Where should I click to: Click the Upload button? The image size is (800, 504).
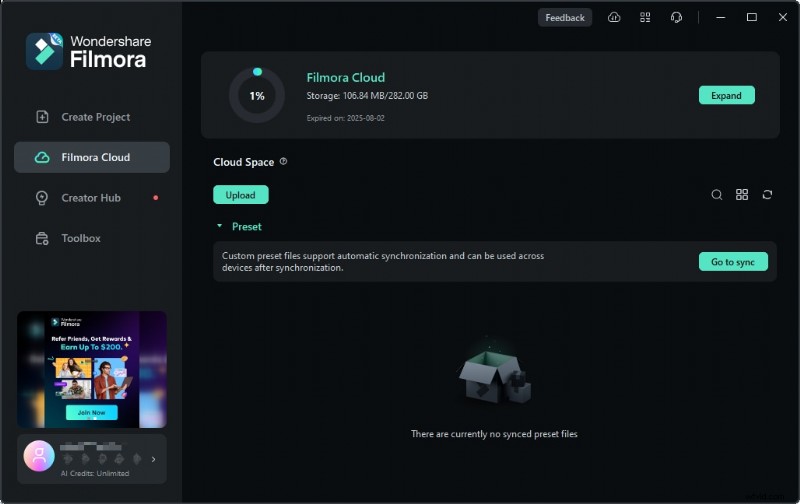pos(240,195)
